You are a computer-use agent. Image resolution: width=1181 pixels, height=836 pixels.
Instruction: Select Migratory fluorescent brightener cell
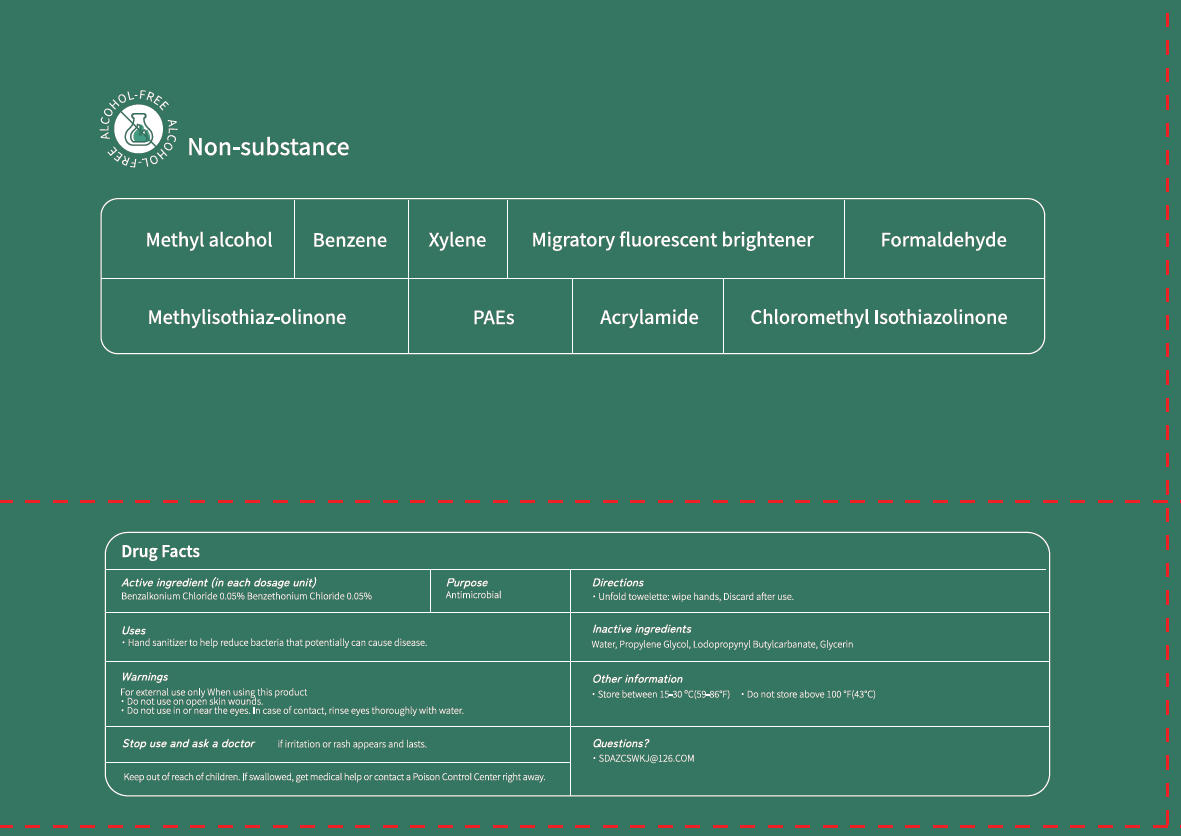click(672, 240)
